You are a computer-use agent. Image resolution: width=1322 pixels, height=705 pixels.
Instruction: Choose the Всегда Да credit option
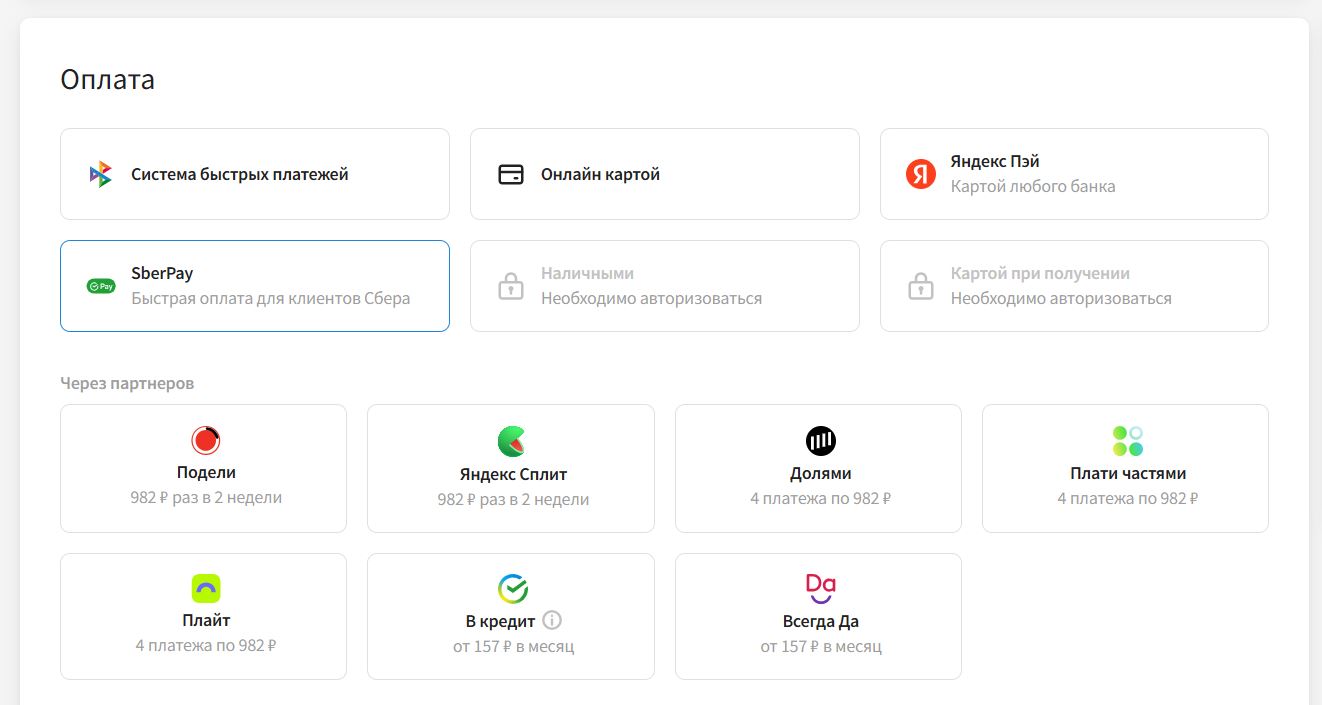818,616
